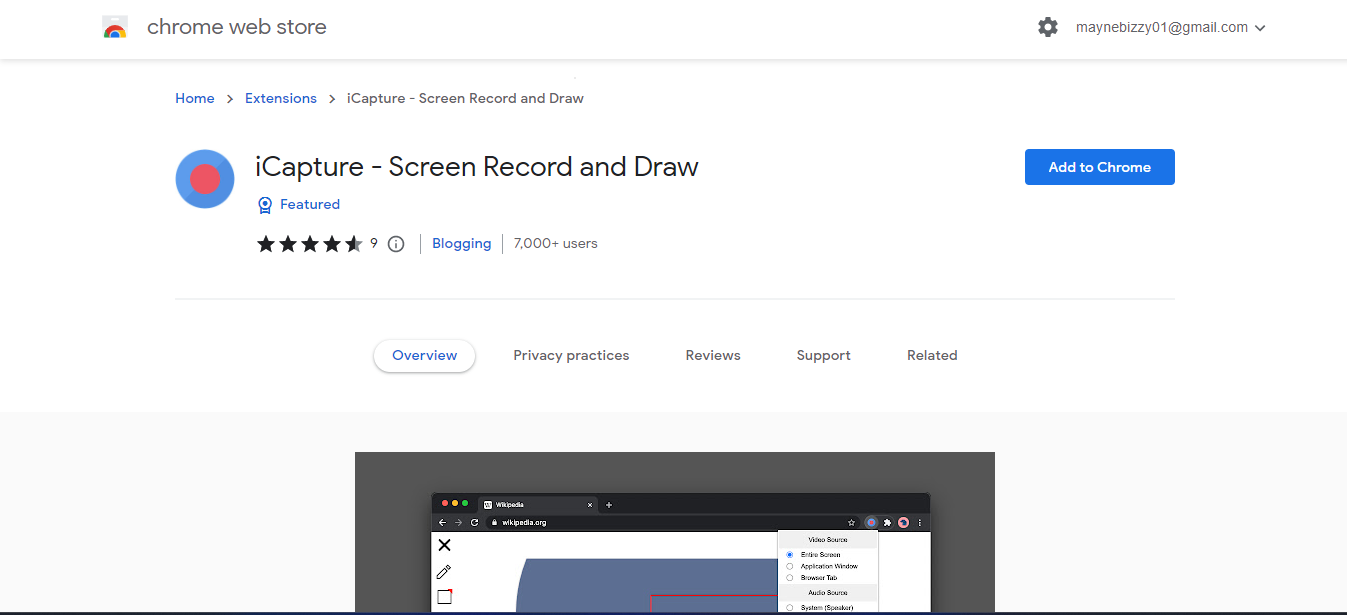
Task: Select Entire Screen radio in preview
Action: tap(789, 555)
